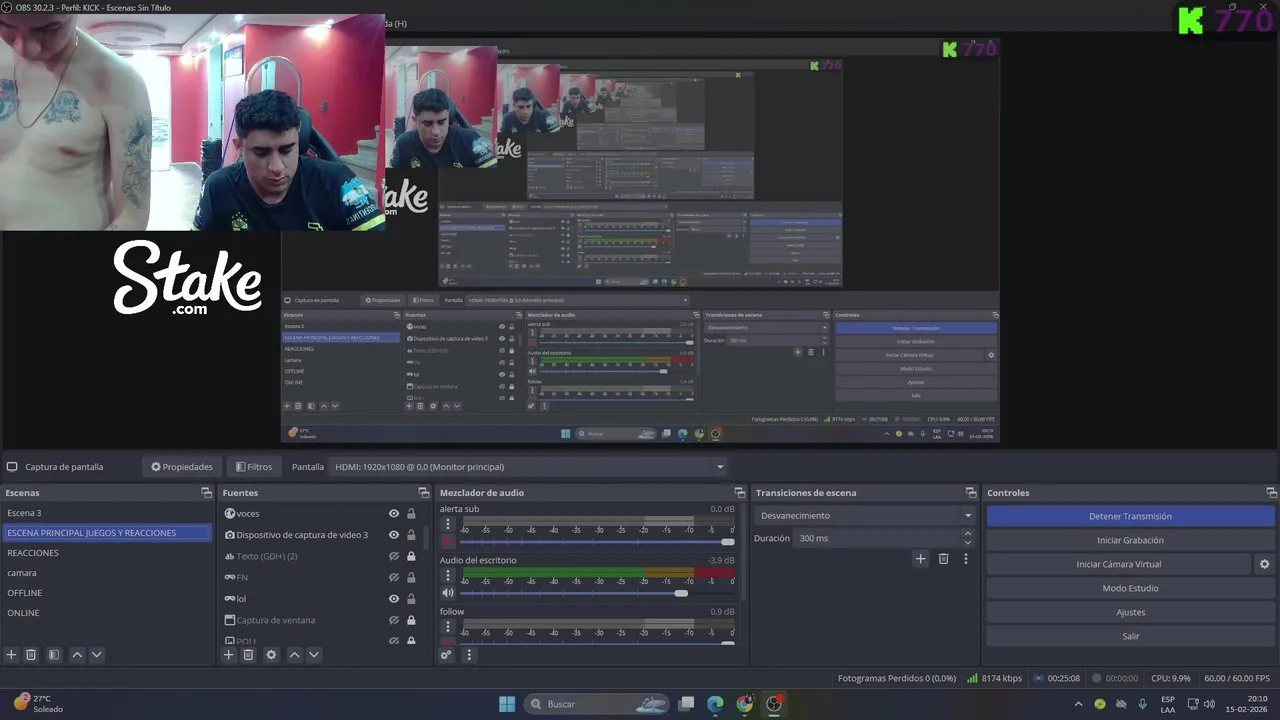Add a new source in Fuentes panel
The image size is (1280, 720).
tap(228, 655)
